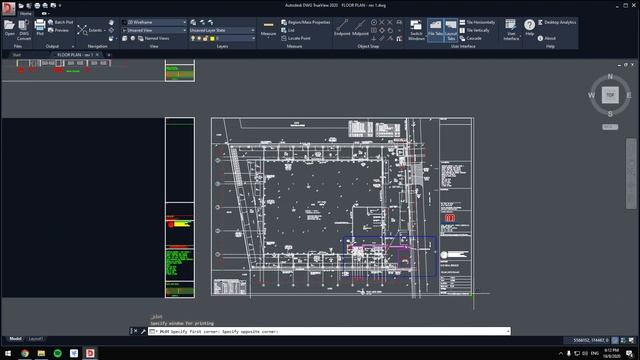Click the yellow layer color swatch

point(212,38)
